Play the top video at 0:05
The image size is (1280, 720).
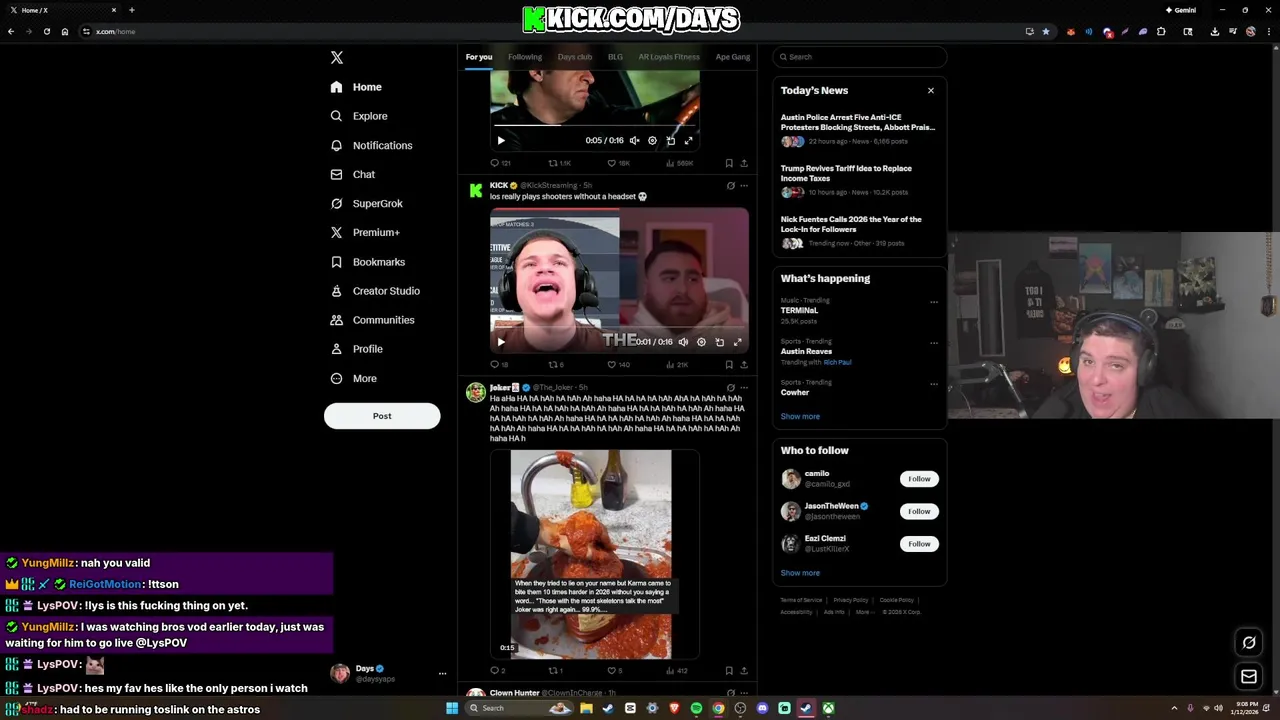click(x=501, y=141)
